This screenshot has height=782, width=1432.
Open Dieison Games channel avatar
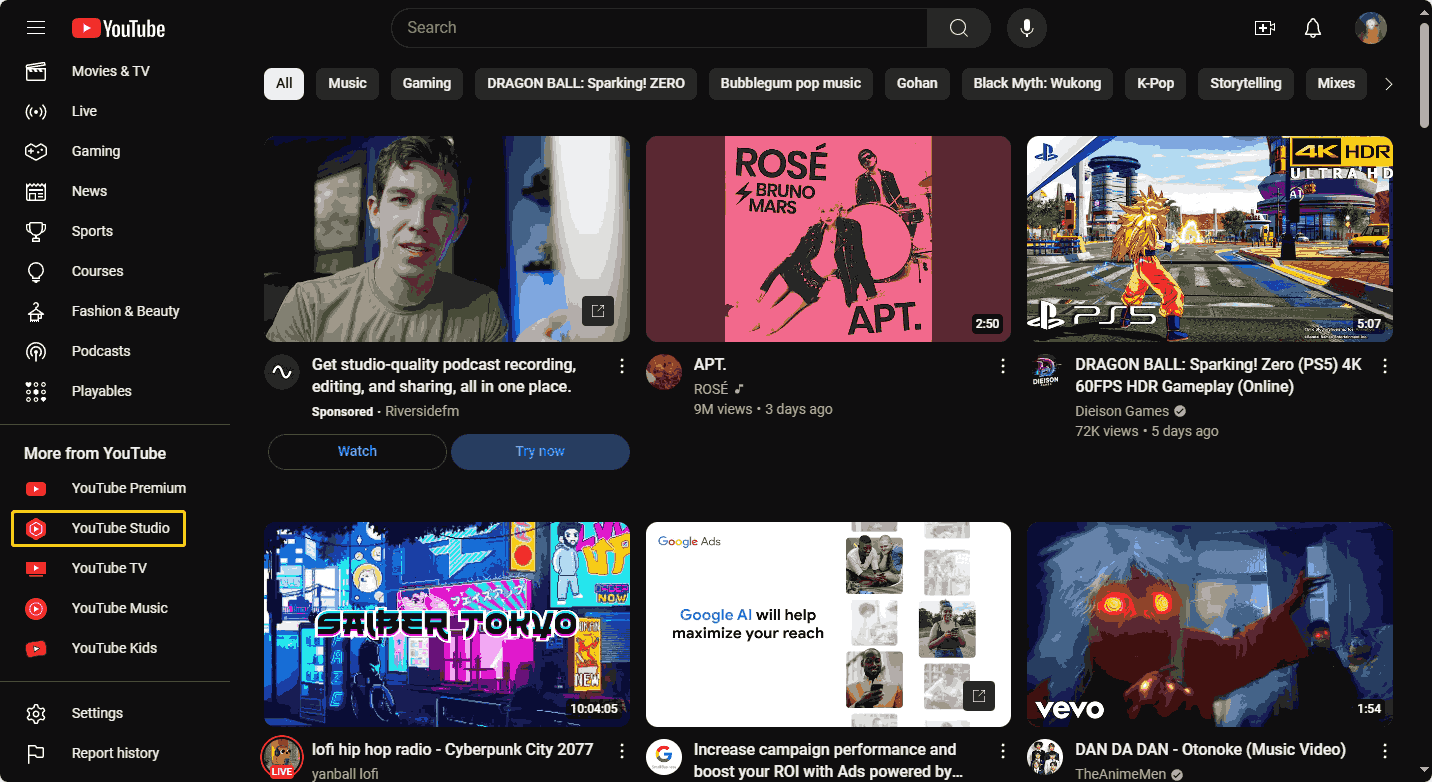(x=1045, y=372)
